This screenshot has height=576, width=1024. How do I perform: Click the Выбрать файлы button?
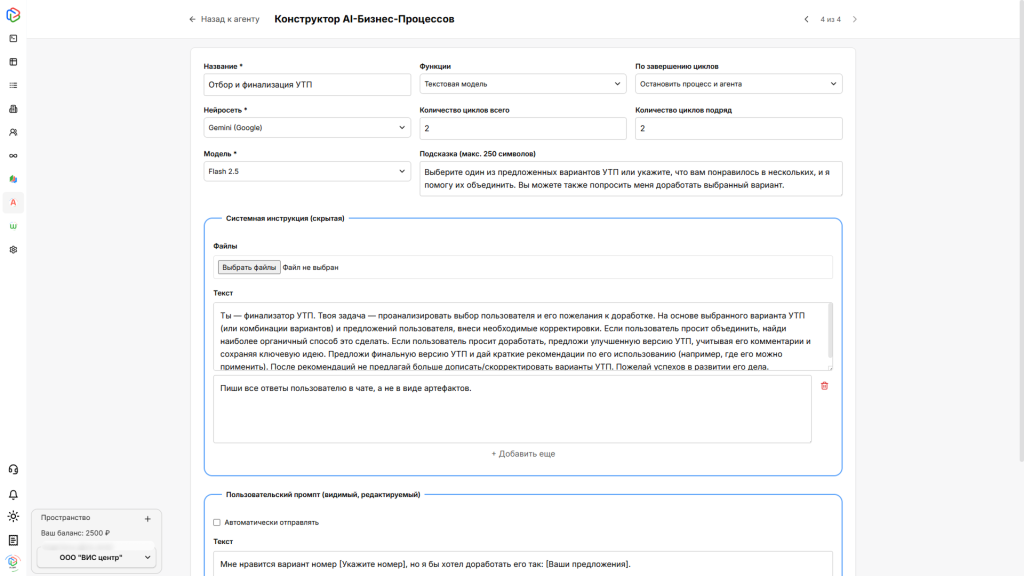click(249, 267)
